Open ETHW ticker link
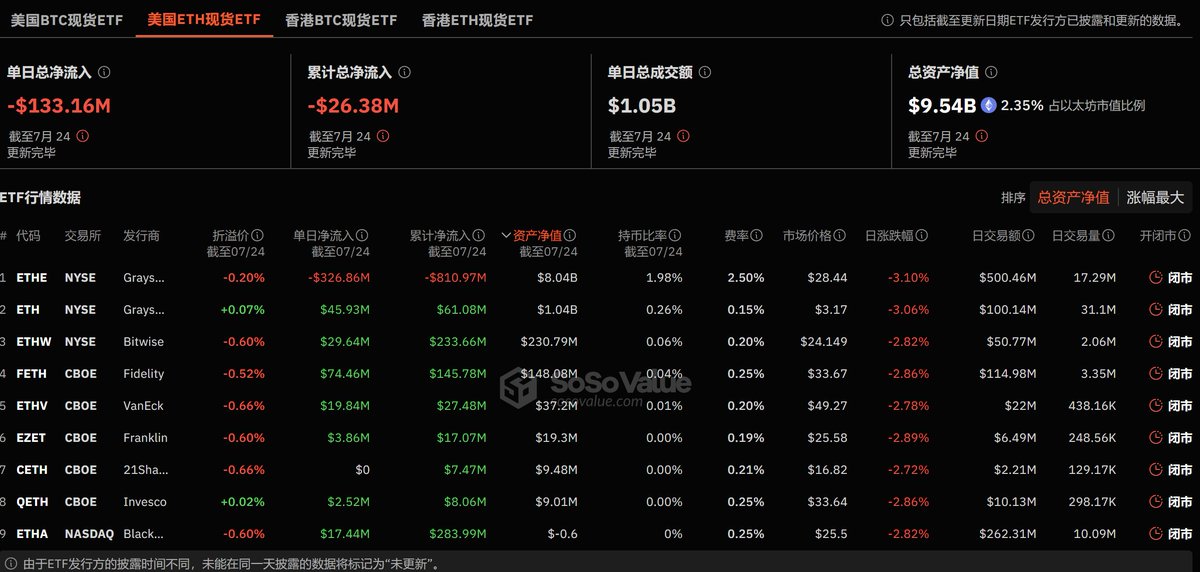Viewport: 1200px width, 572px height. (x=33, y=341)
